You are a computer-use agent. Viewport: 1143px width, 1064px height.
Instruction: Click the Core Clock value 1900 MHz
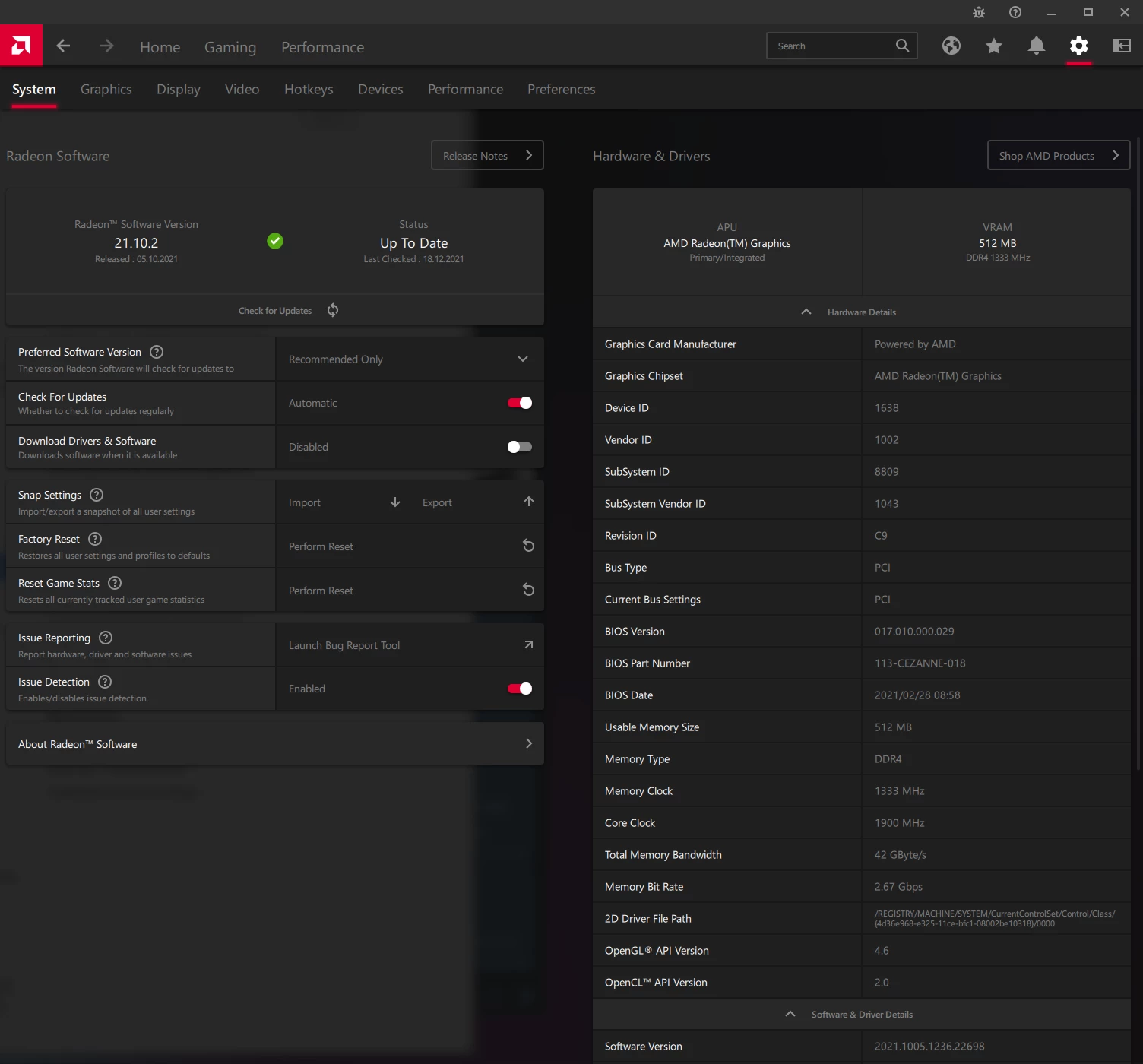899,823
